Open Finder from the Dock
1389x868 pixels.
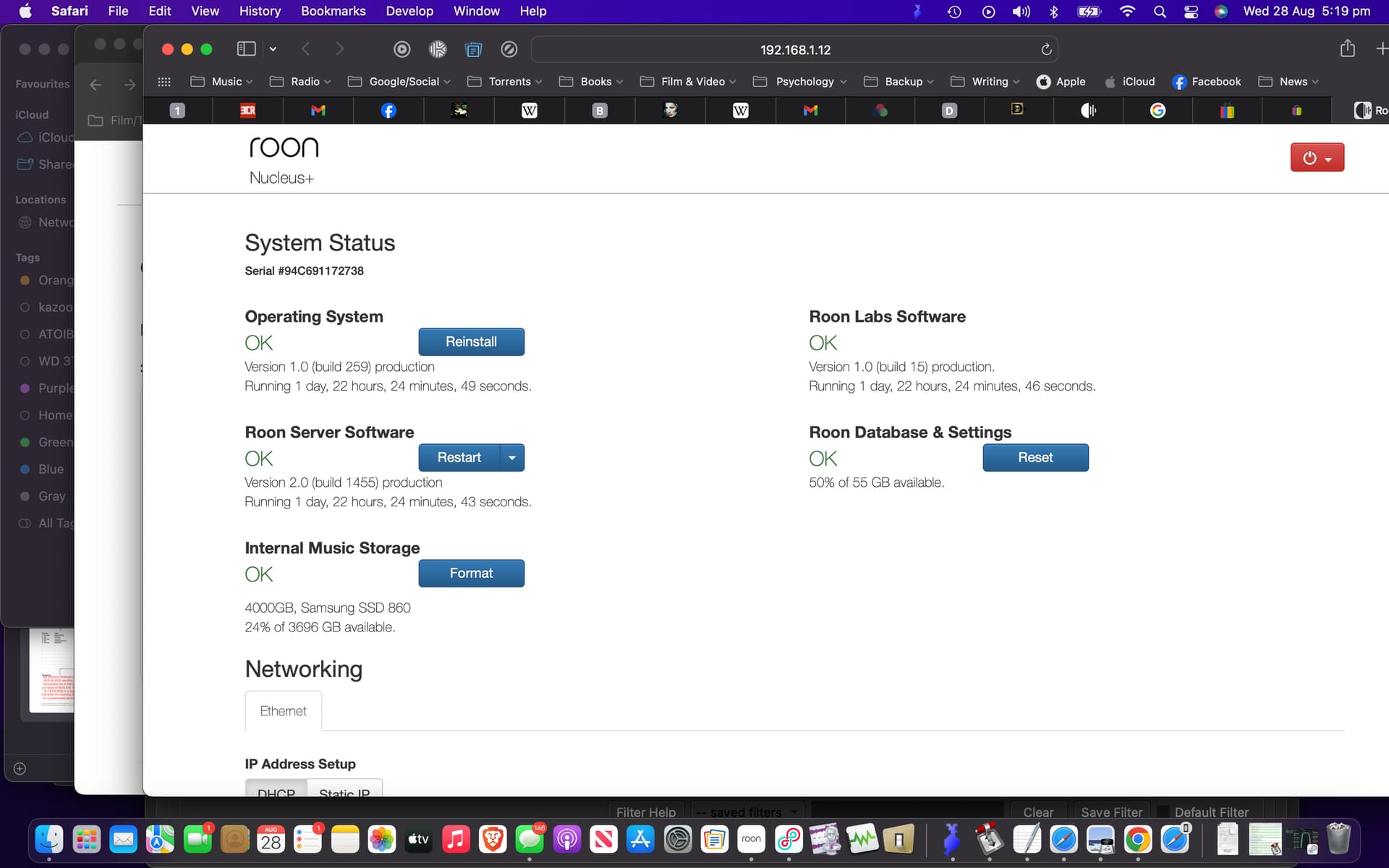pyautogui.click(x=49, y=839)
